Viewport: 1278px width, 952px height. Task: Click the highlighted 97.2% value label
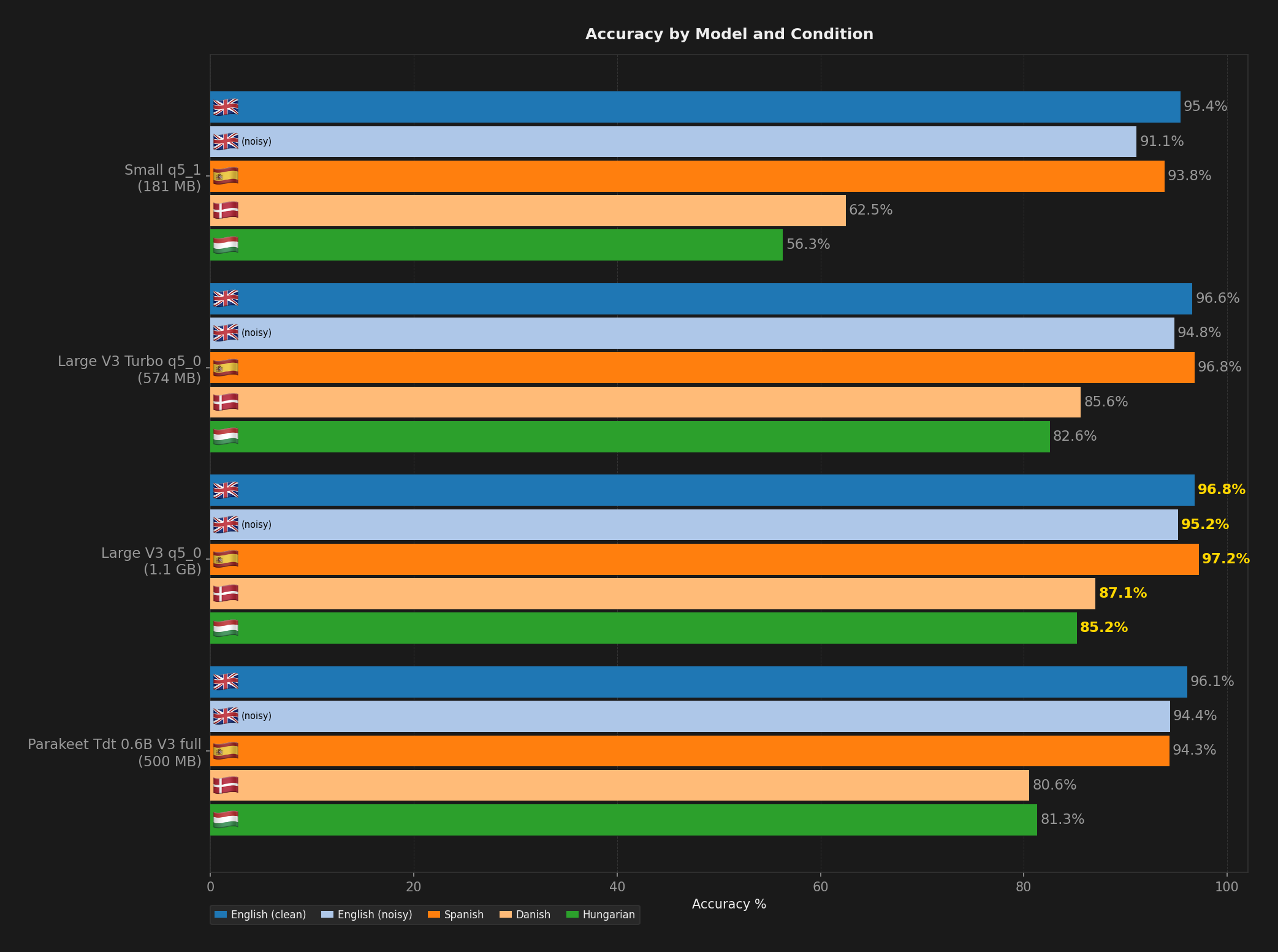pyautogui.click(x=1226, y=559)
